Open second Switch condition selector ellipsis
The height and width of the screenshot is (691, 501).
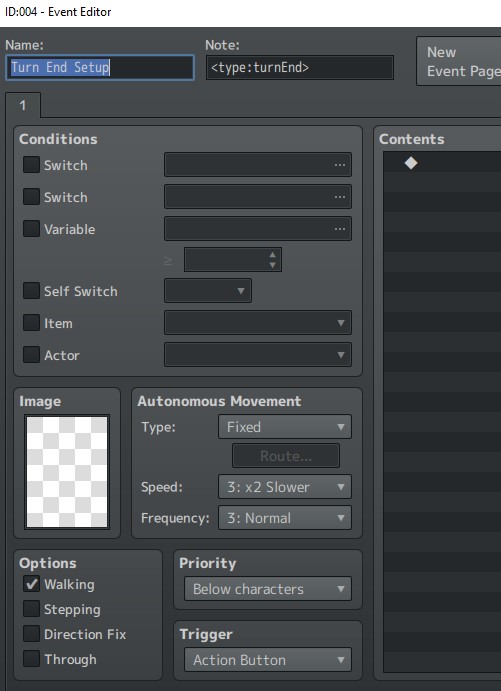pyautogui.click(x=339, y=197)
